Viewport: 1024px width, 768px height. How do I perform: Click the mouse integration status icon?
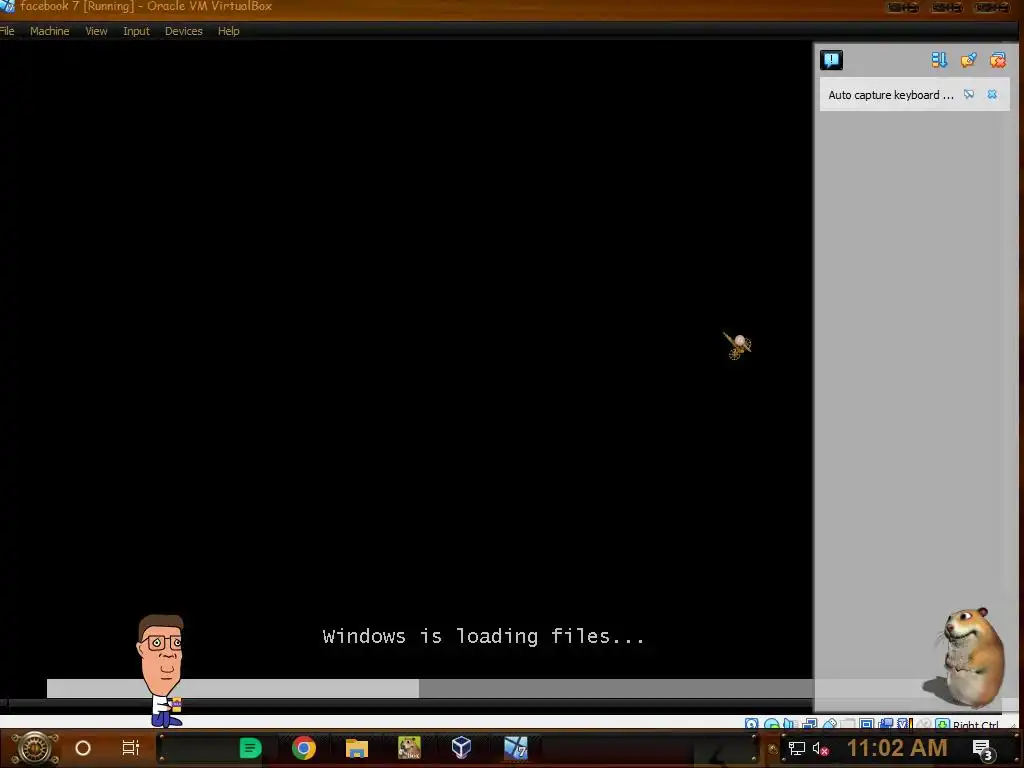(924, 724)
